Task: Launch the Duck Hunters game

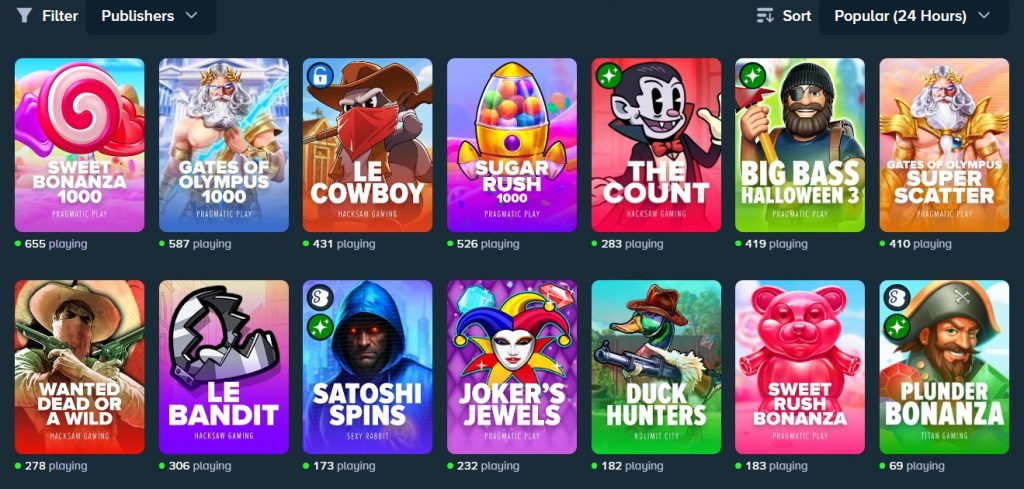Action: [x=656, y=367]
